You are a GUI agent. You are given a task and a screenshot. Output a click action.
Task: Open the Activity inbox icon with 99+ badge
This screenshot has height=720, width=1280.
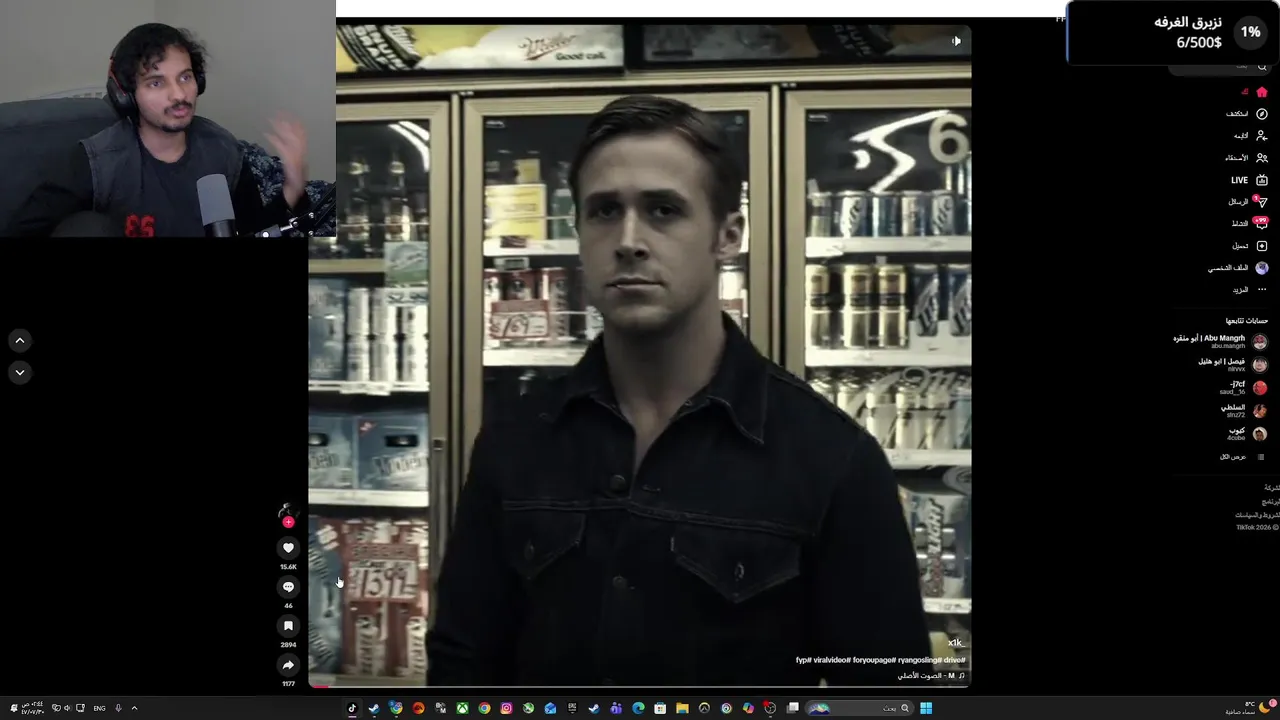click(1261, 224)
